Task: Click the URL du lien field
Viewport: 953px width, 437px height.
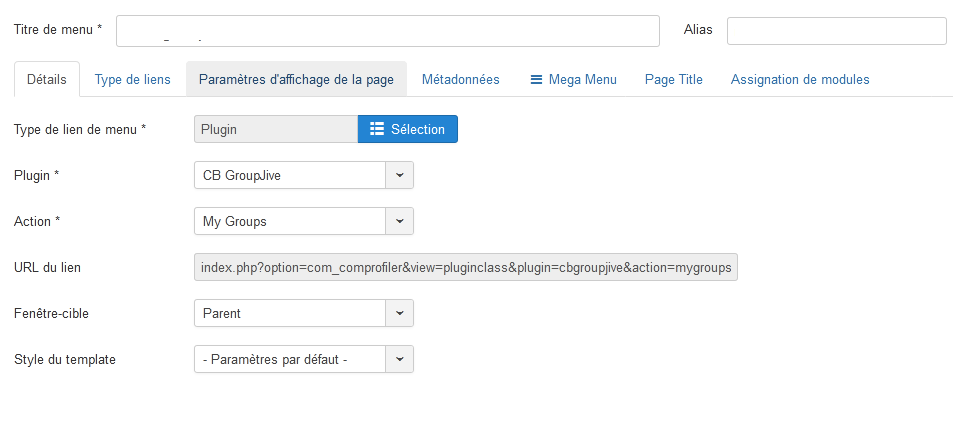Action: click(x=466, y=267)
